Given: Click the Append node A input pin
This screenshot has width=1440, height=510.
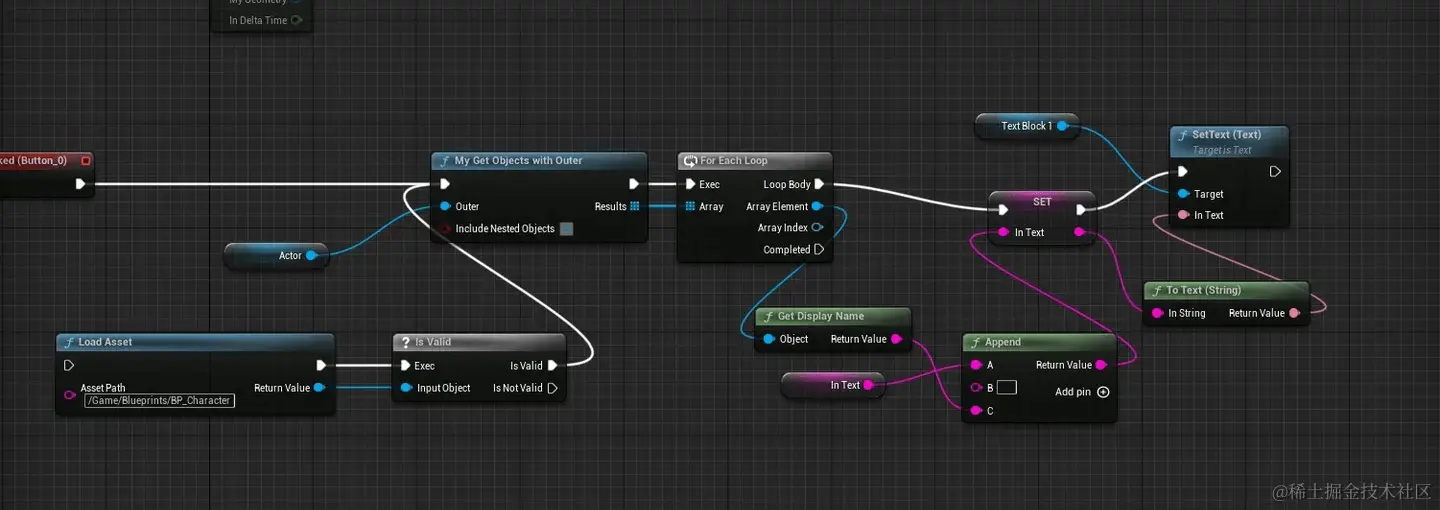Looking at the screenshot, I should (976, 365).
